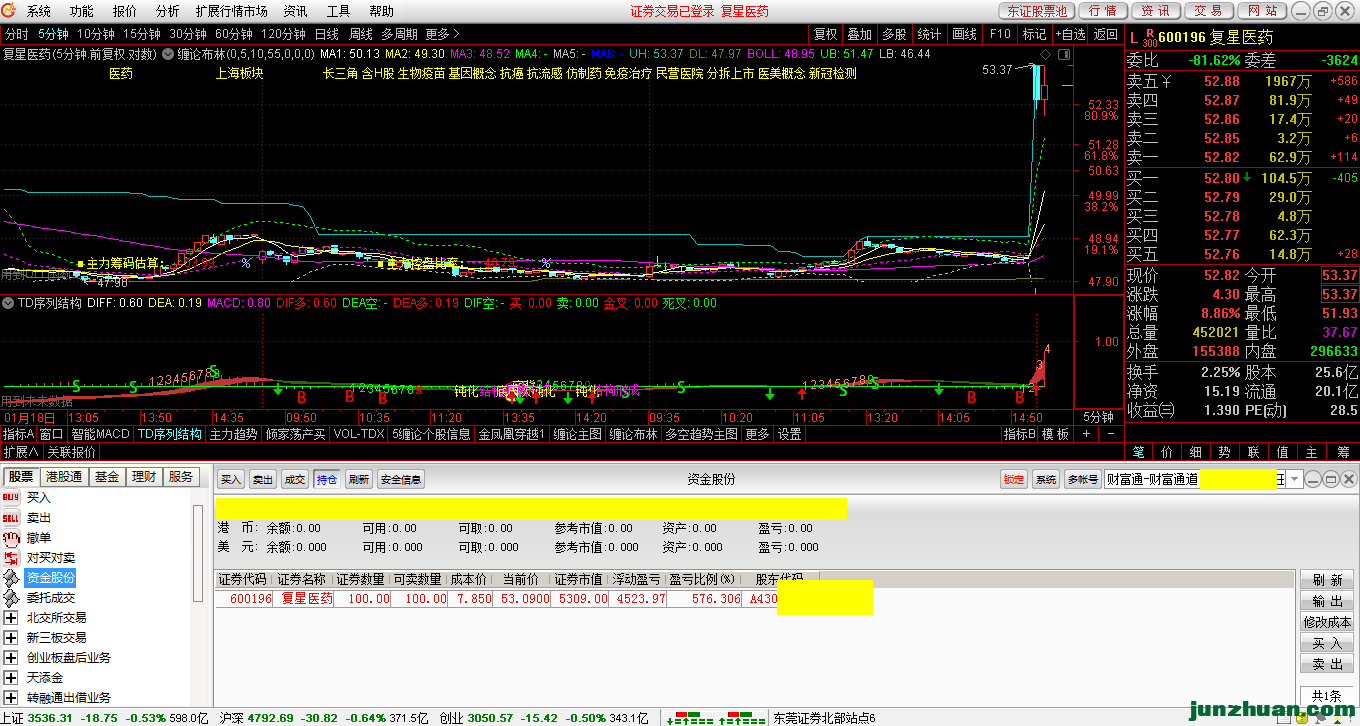Click the minus (−) zoom icon below chart
Screen dimensions: 1360x726
click(x=1112, y=434)
